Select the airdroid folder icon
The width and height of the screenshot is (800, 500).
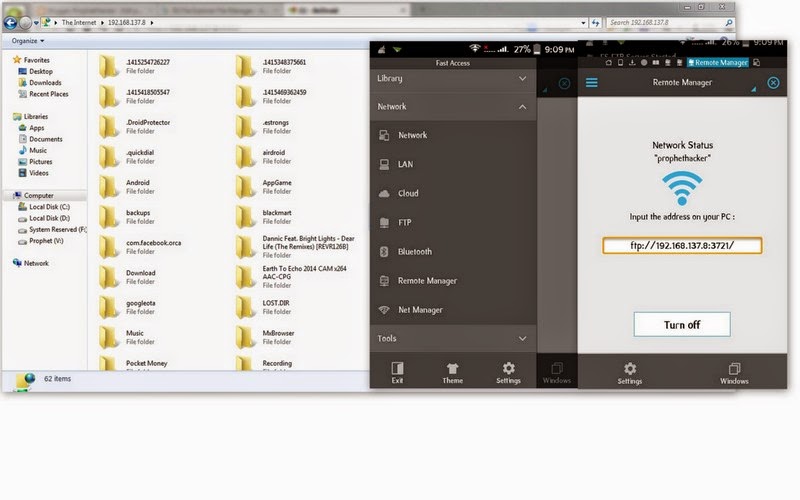point(245,157)
